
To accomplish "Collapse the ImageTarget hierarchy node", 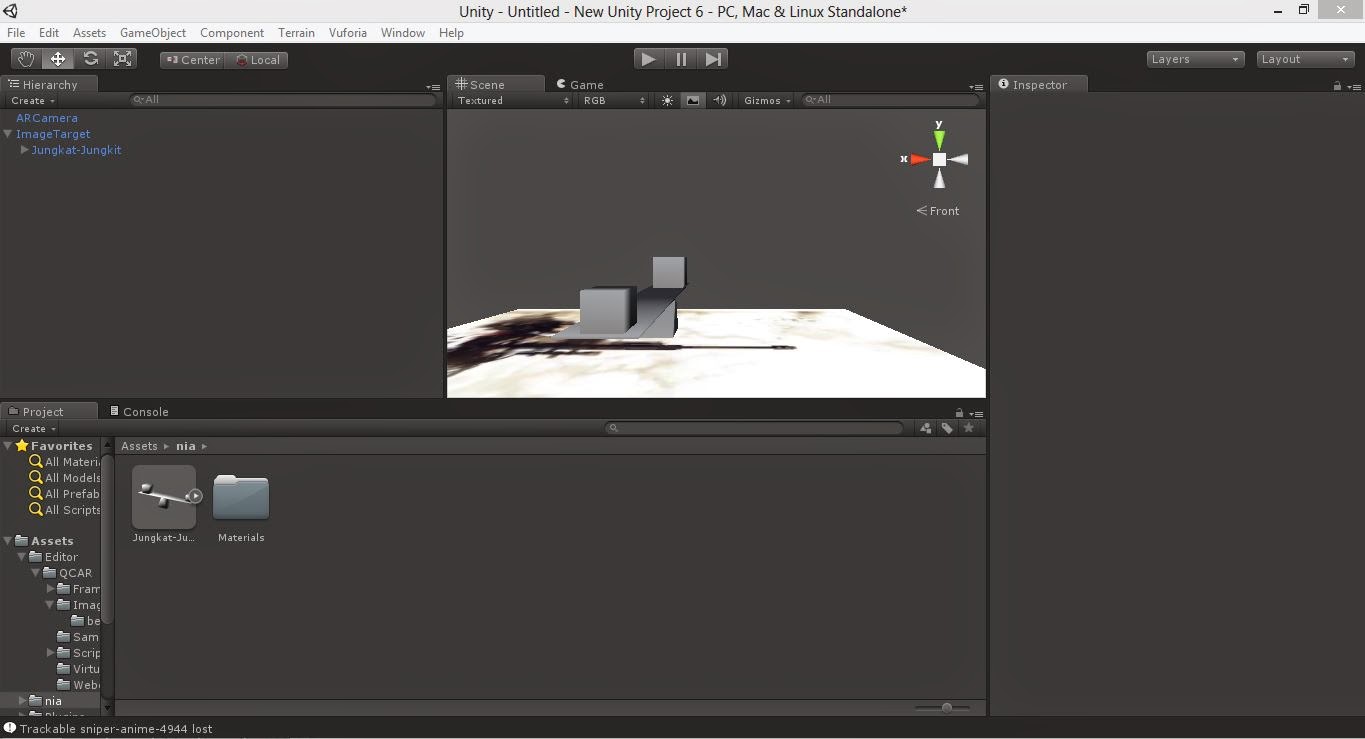I will [8, 134].
